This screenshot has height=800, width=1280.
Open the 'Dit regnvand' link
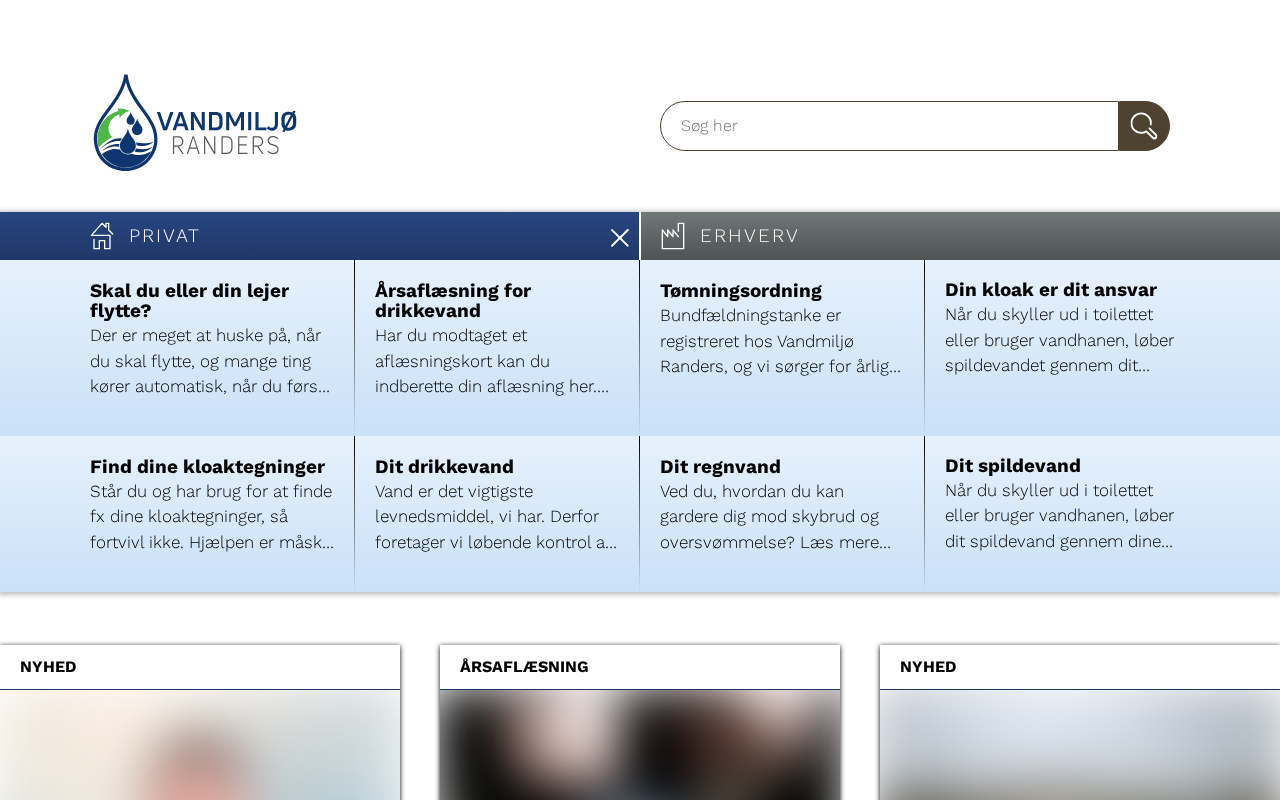click(x=720, y=467)
